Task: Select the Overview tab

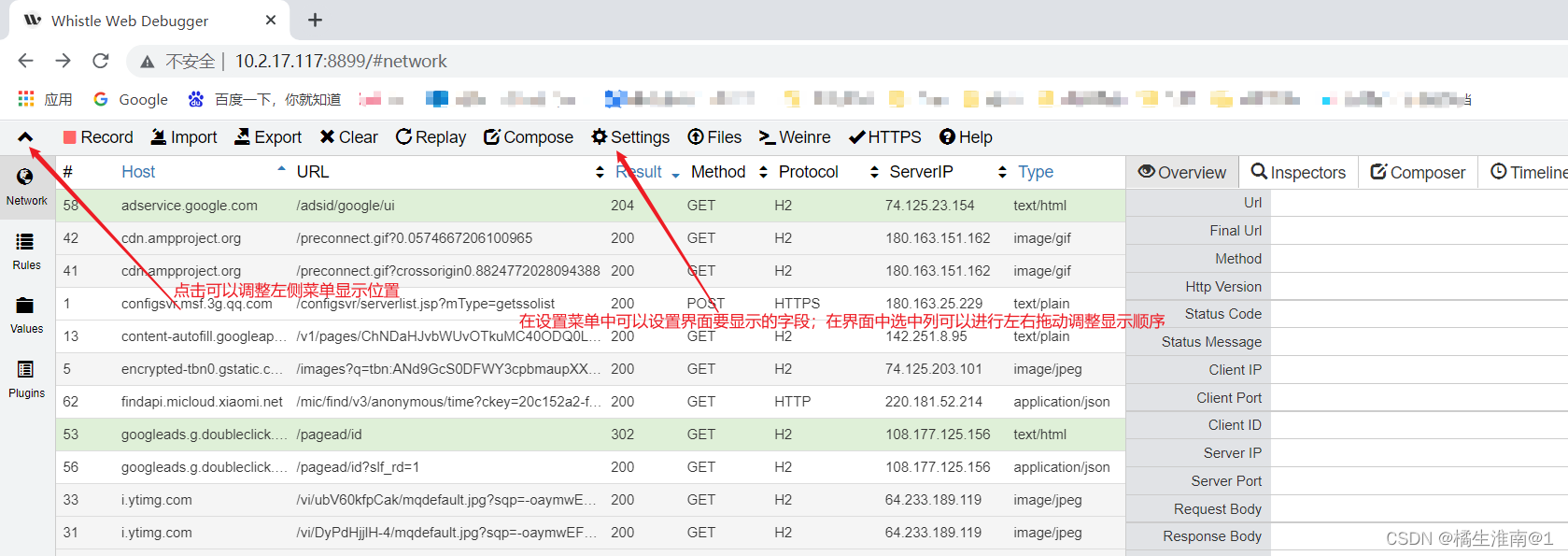Action: tap(1182, 172)
